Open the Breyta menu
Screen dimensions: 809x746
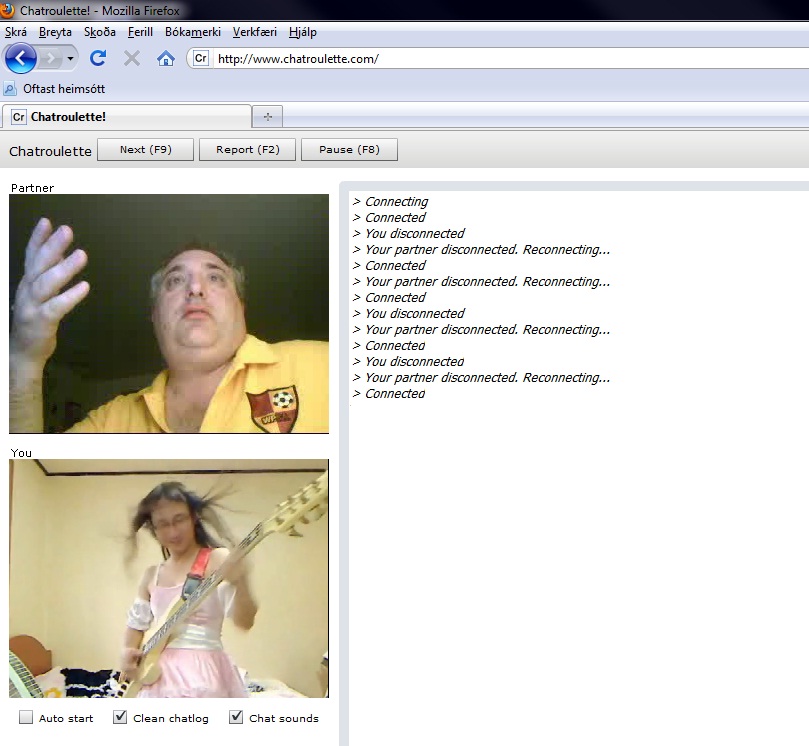click(x=55, y=32)
